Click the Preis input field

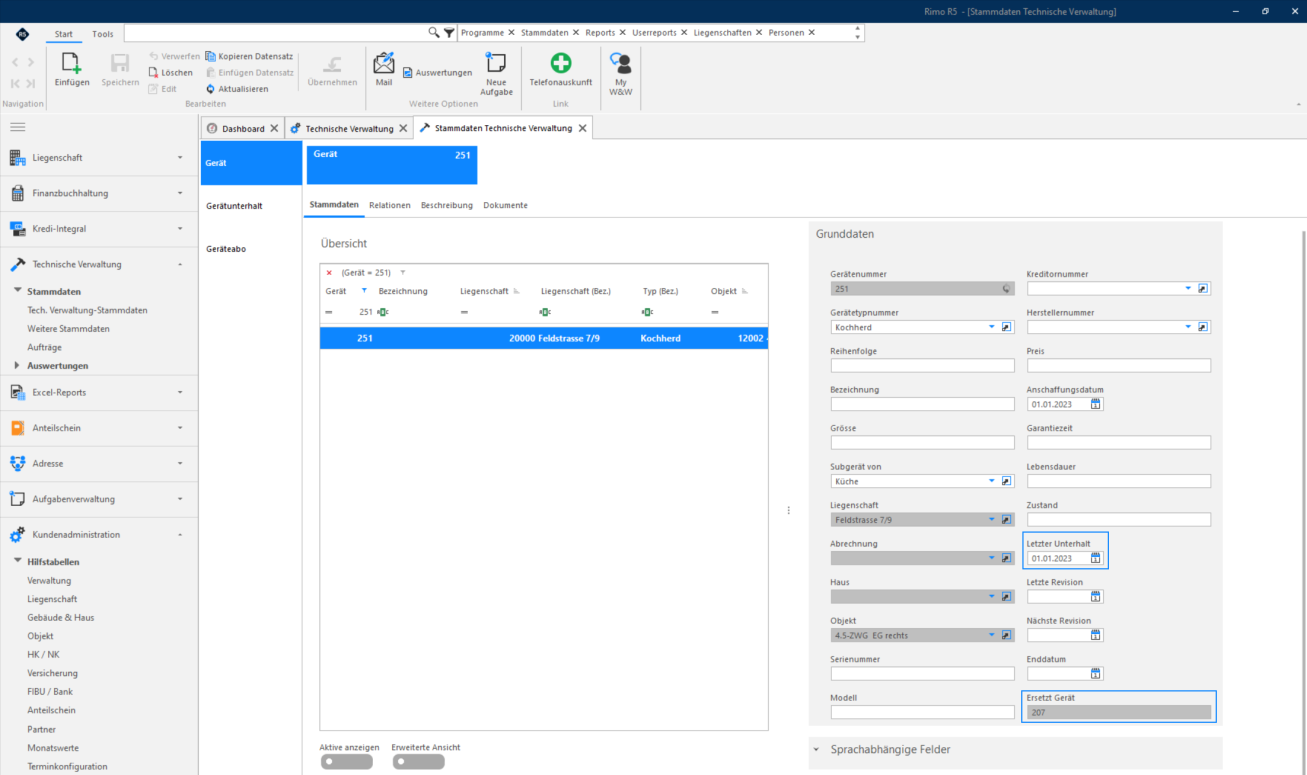(x=1119, y=366)
